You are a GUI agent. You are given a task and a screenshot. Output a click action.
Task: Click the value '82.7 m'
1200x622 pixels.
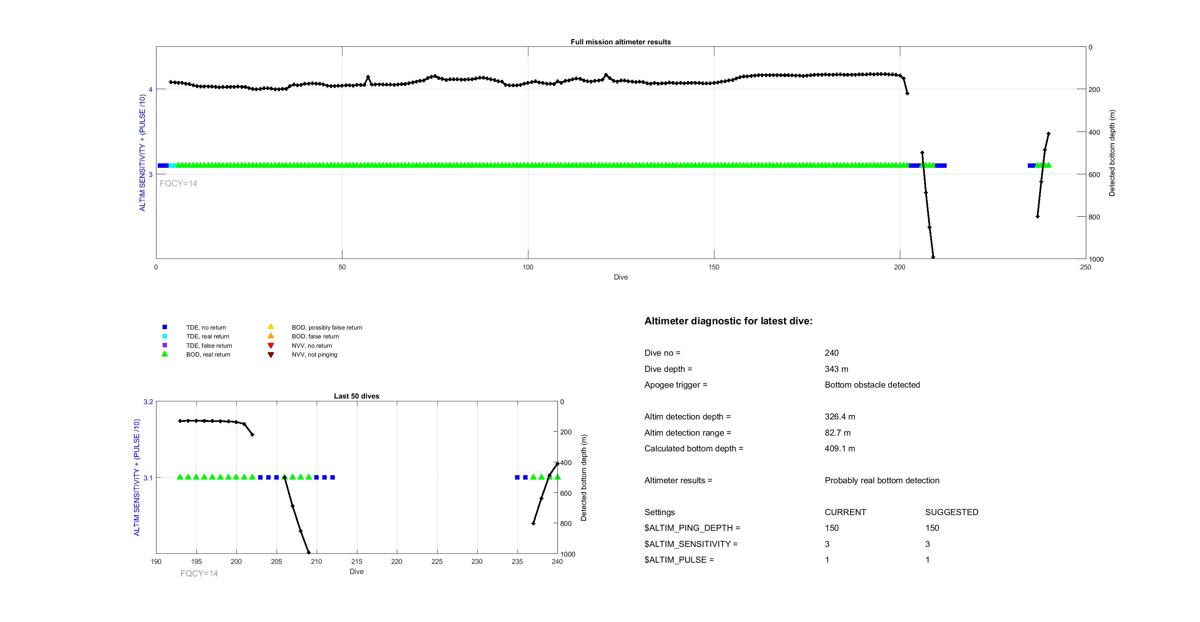(x=838, y=433)
